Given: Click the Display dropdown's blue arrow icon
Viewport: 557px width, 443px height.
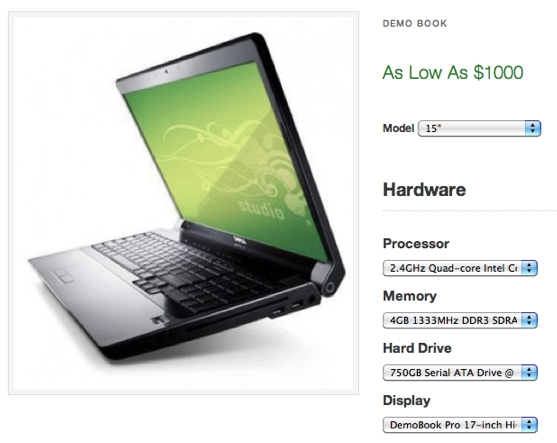Looking at the screenshot, I should (x=529, y=425).
